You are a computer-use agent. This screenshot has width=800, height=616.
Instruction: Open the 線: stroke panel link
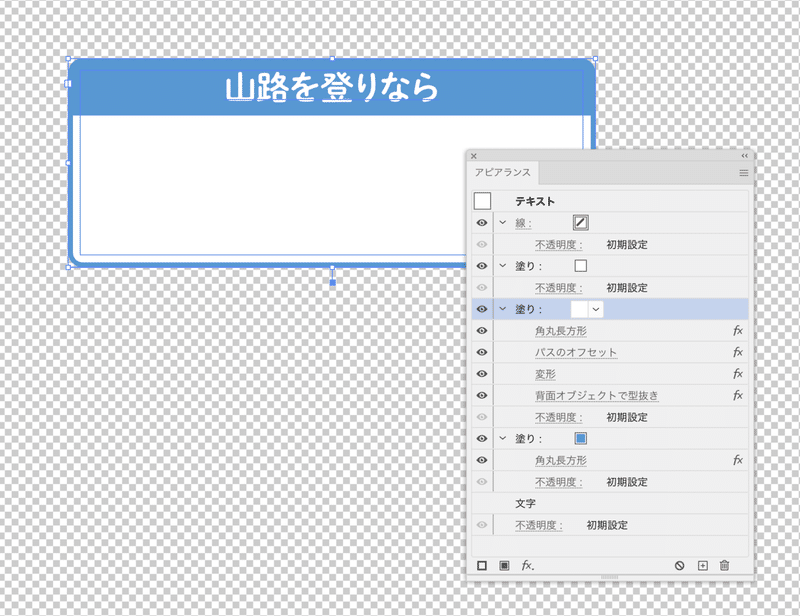523,223
